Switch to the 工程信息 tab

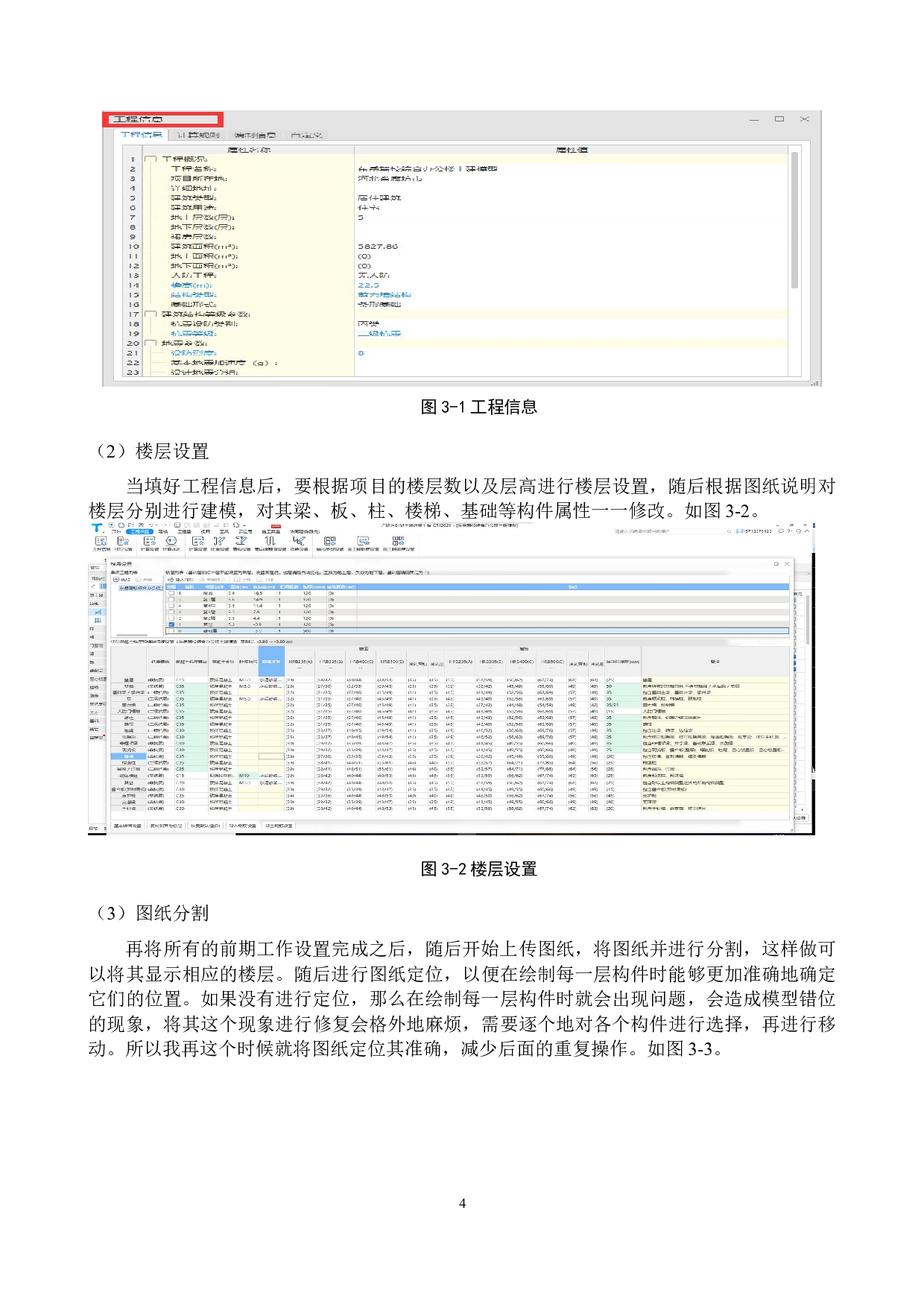pos(141,135)
